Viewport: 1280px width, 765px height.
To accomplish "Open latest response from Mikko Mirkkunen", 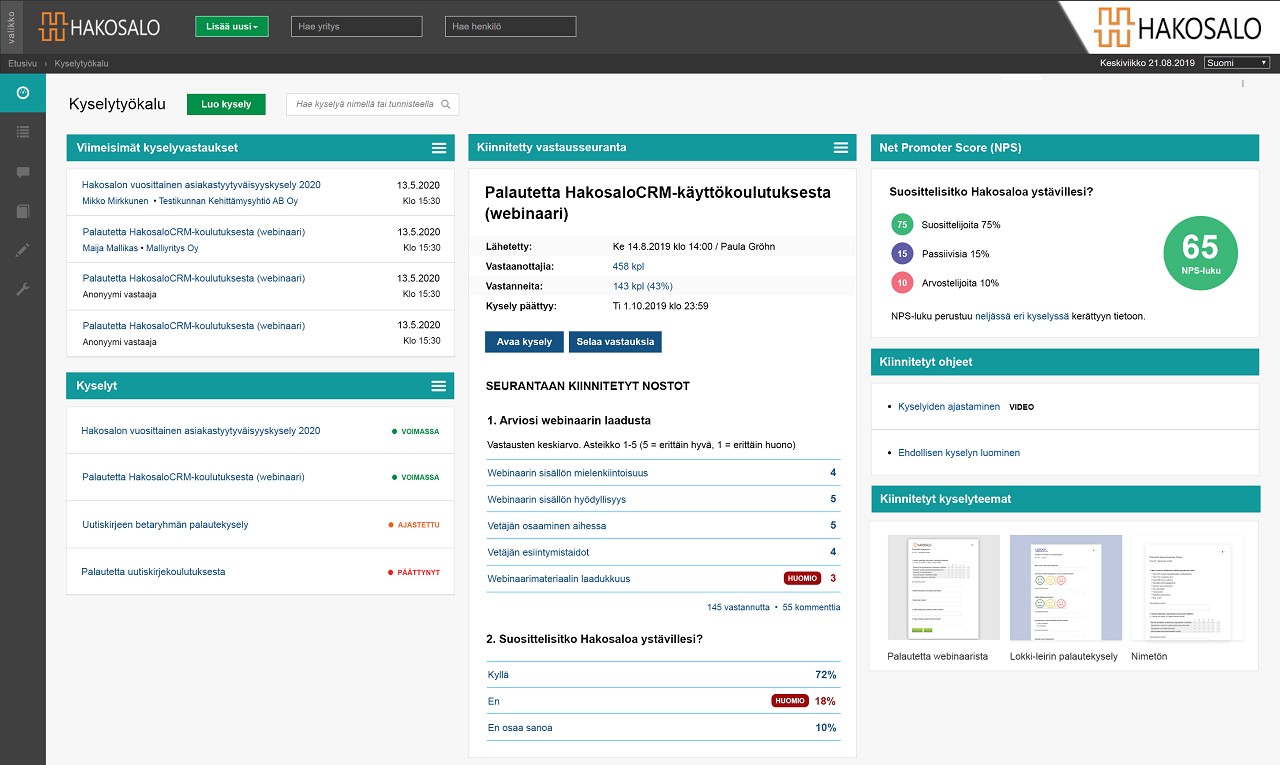I will pyautogui.click(x=114, y=201).
